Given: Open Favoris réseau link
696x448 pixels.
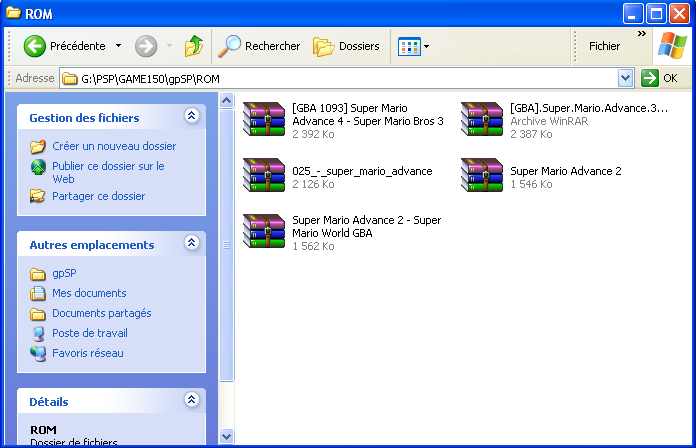Looking at the screenshot, I should 88,353.
